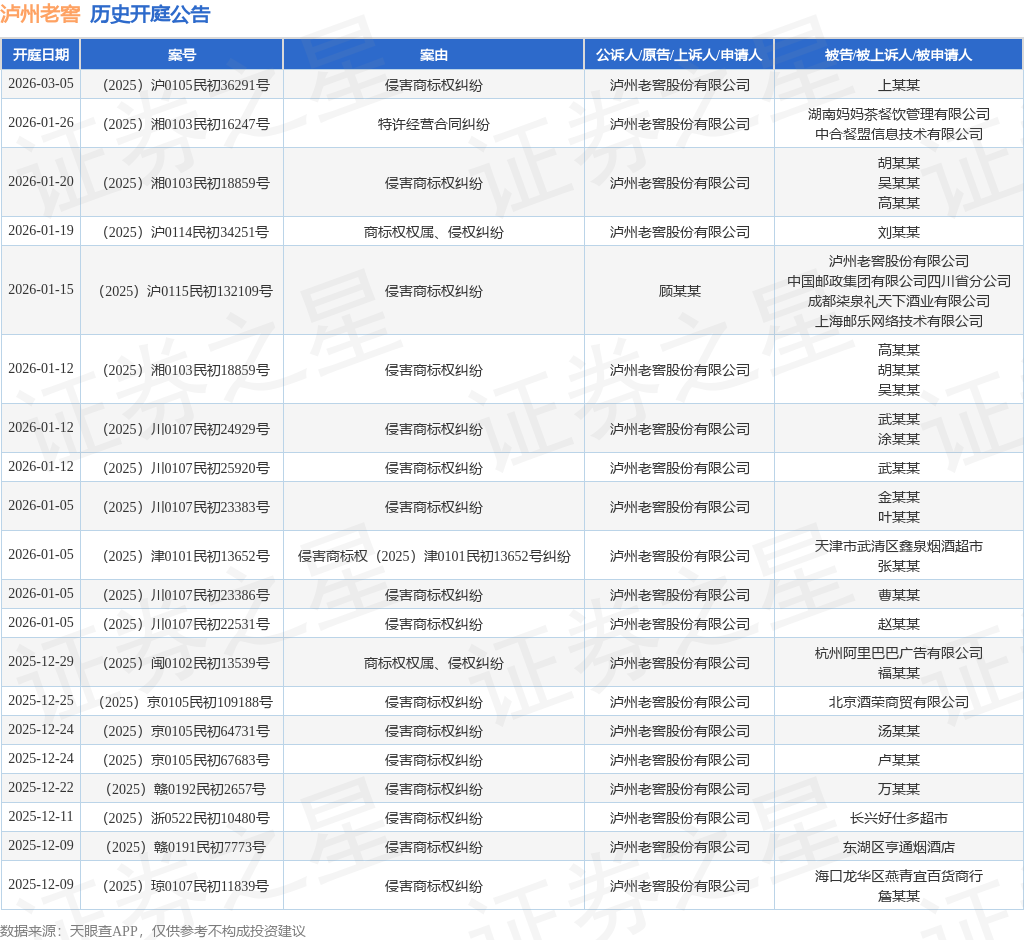The height and width of the screenshot is (940, 1024).
Task: Click the 公诉人/原告/上诉人/申请人 header
Action: tap(679, 55)
